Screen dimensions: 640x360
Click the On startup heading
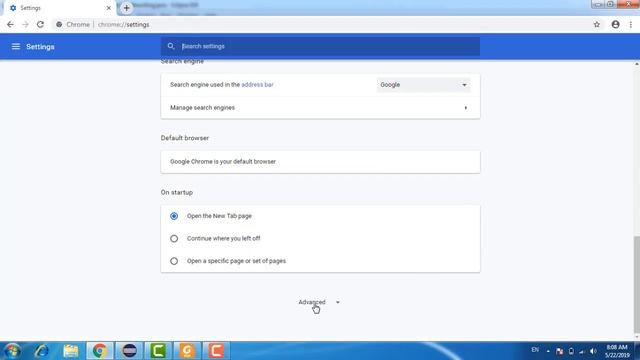coord(177,192)
